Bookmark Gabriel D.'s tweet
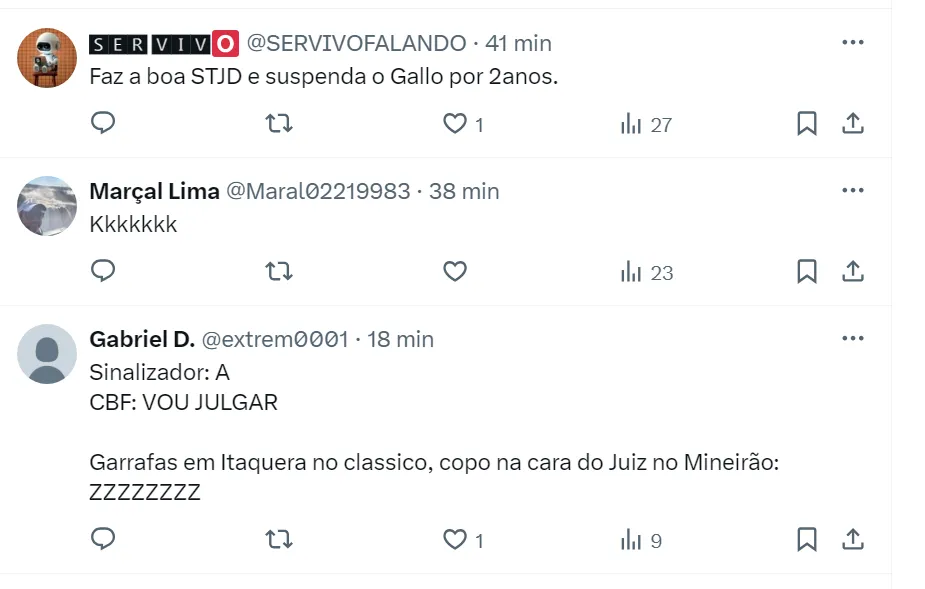The width and height of the screenshot is (925, 589). tap(807, 540)
